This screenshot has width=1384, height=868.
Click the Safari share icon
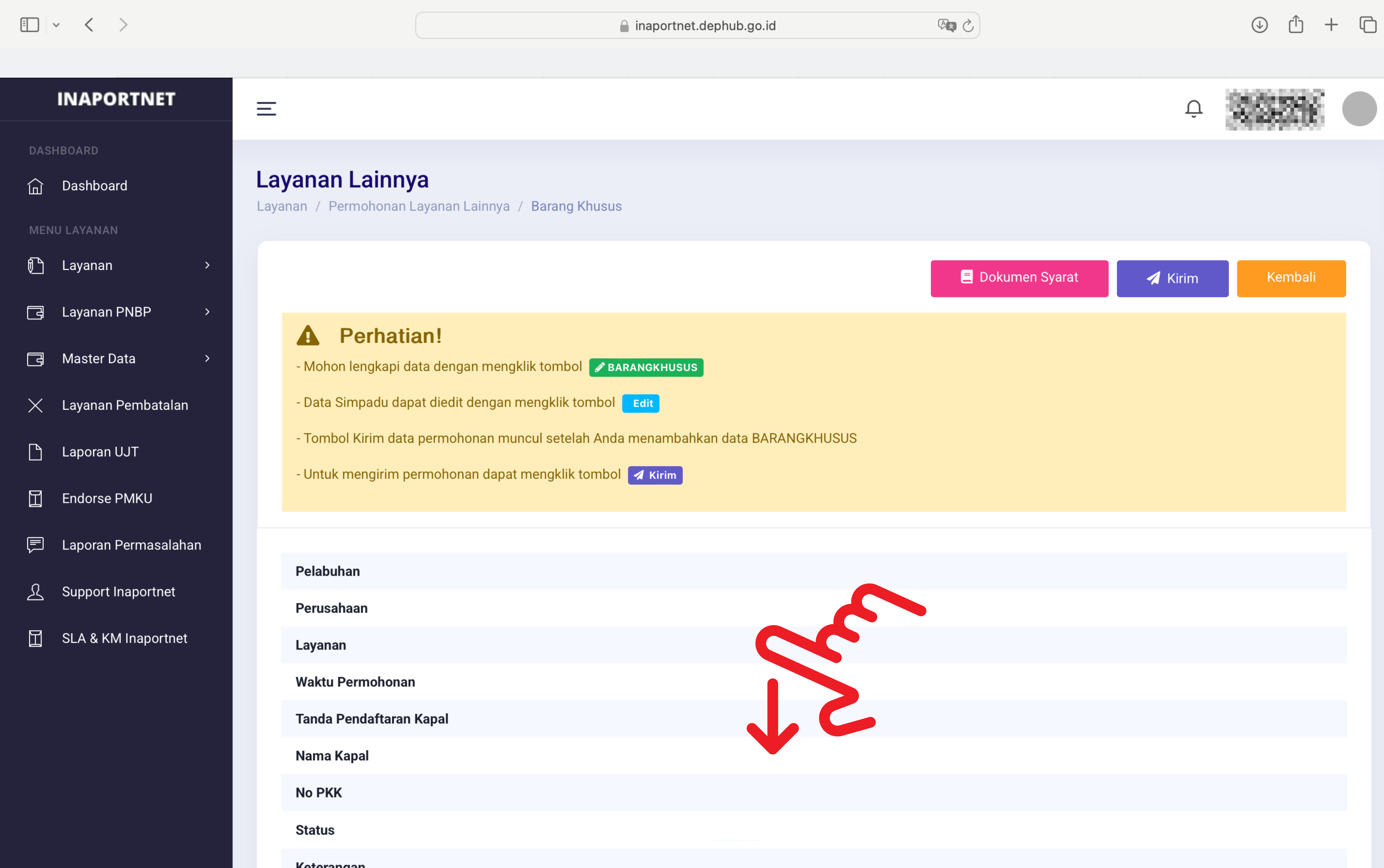[x=1296, y=25]
